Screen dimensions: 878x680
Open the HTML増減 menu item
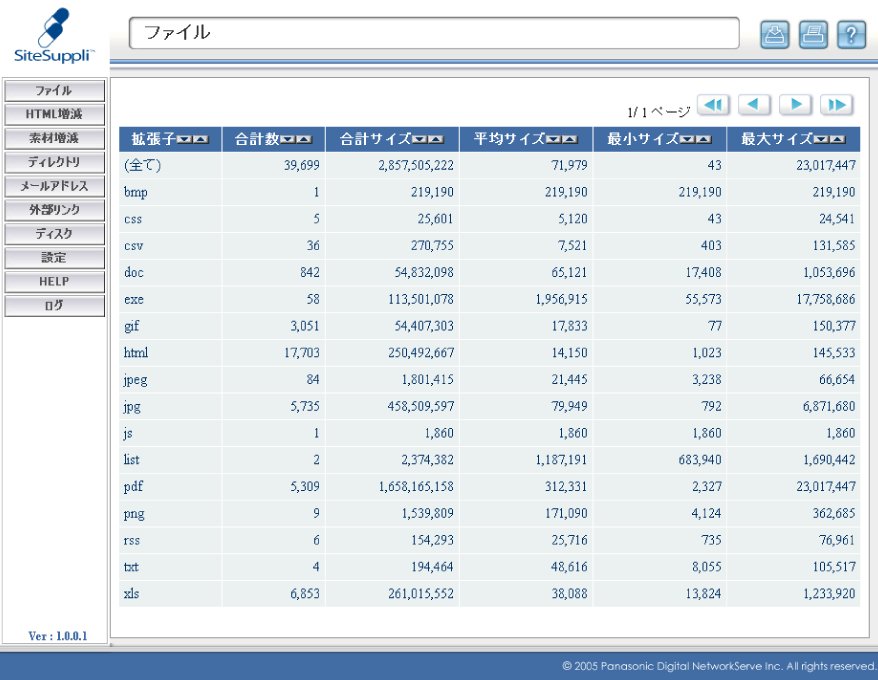pyautogui.click(x=54, y=115)
